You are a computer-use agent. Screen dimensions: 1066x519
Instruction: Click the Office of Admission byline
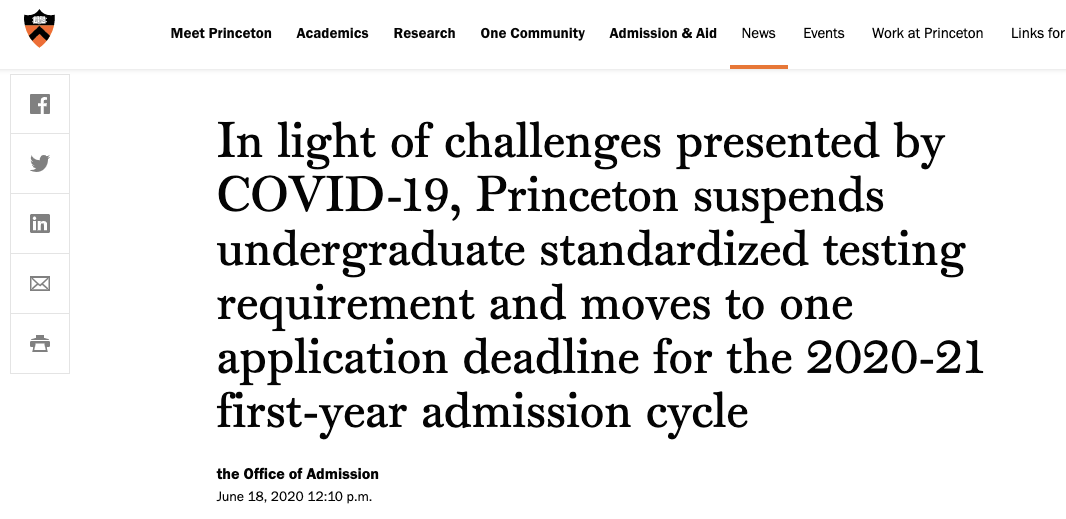(x=298, y=474)
